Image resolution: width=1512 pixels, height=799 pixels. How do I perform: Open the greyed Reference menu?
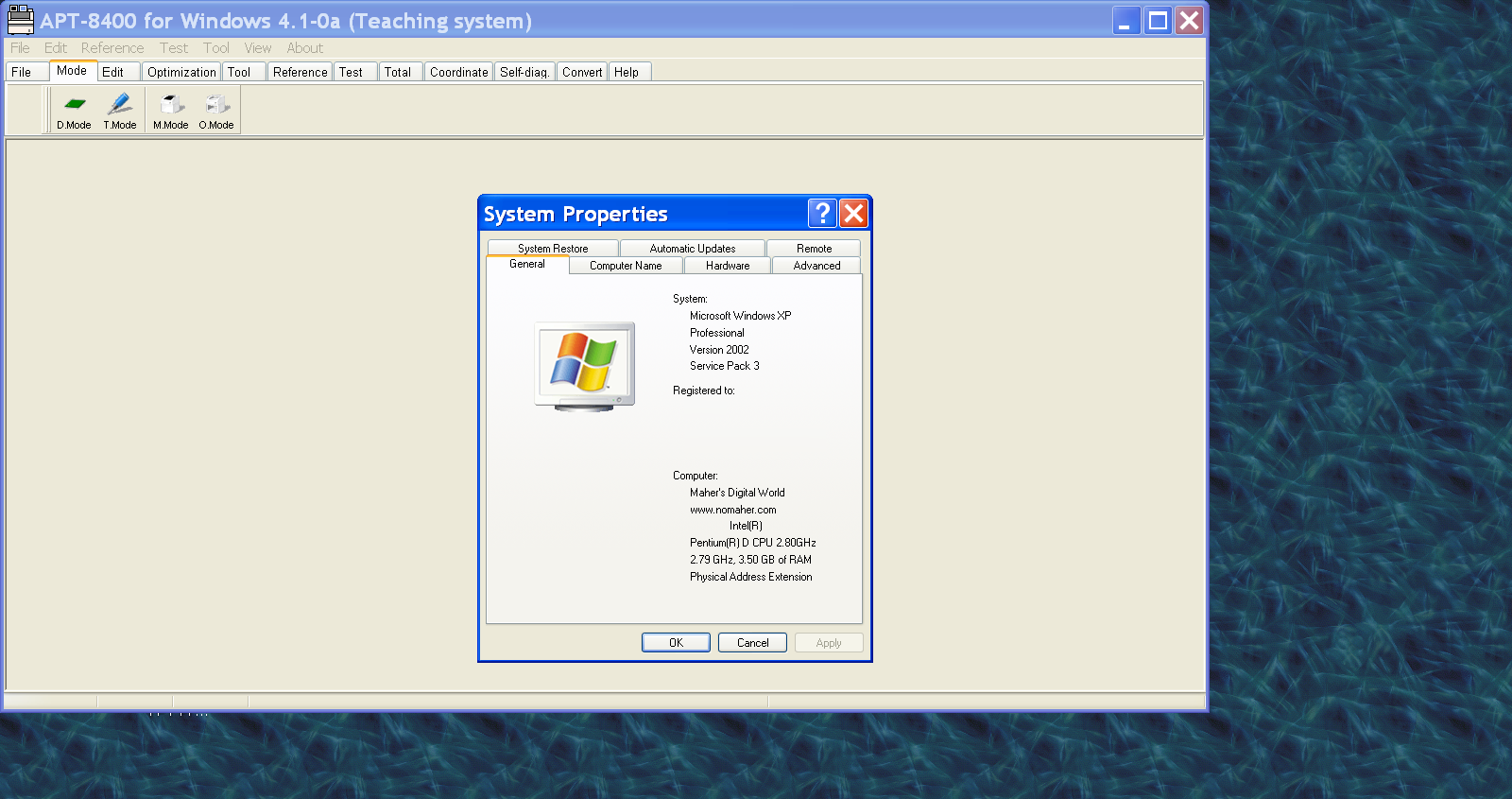[x=112, y=48]
